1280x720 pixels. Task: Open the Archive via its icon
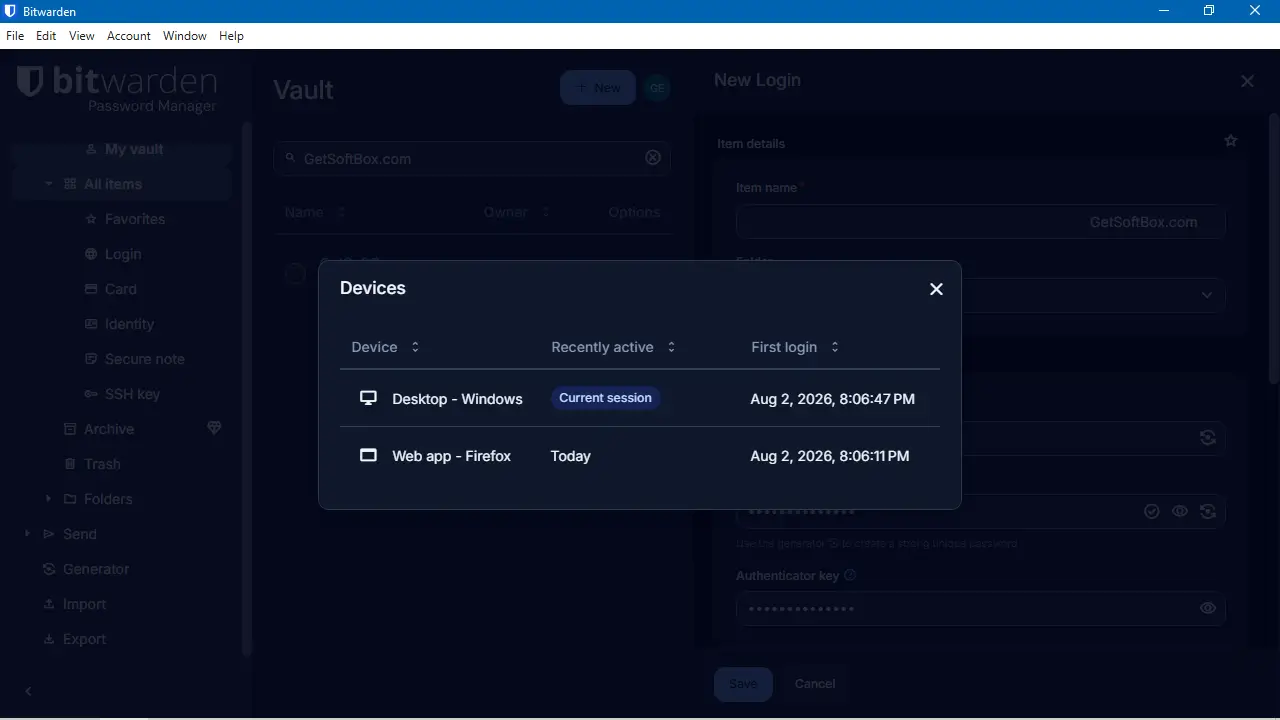point(70,429)
